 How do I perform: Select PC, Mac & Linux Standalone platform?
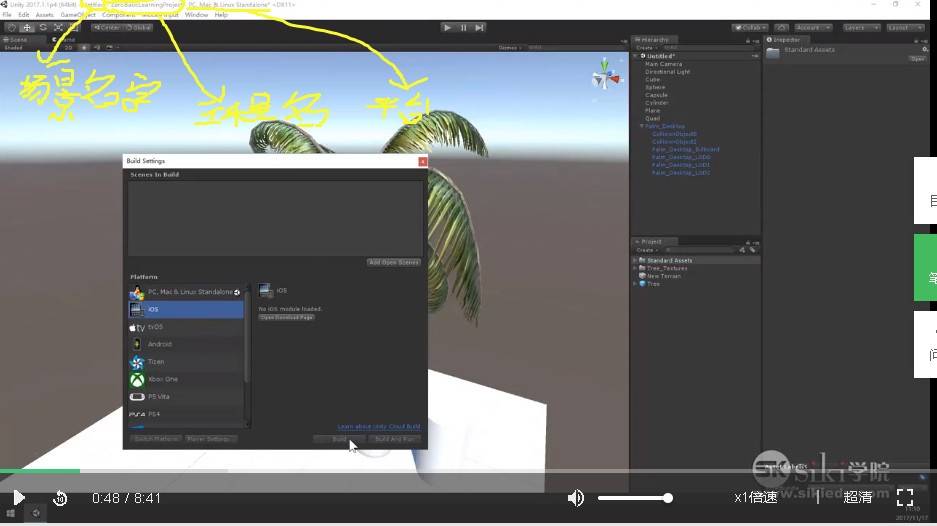[186, 292]
